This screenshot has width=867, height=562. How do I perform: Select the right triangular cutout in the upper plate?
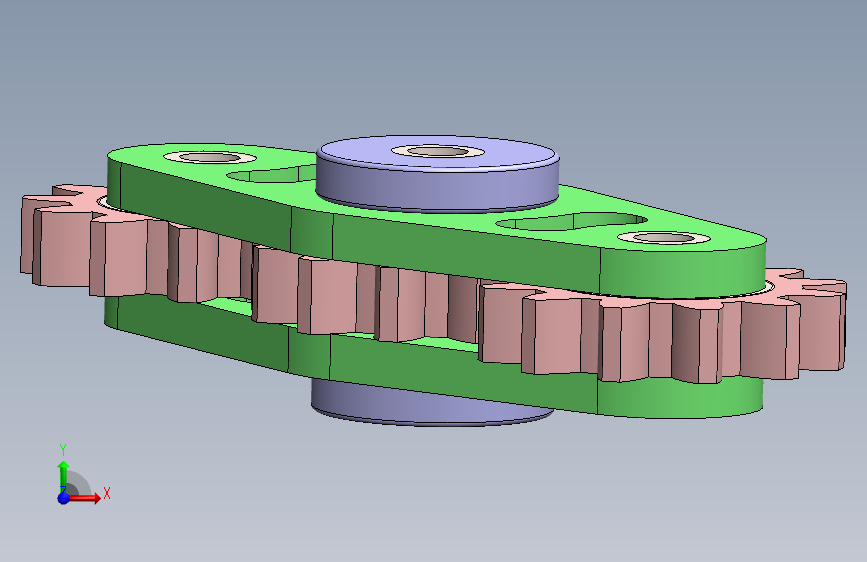(572, 221)
